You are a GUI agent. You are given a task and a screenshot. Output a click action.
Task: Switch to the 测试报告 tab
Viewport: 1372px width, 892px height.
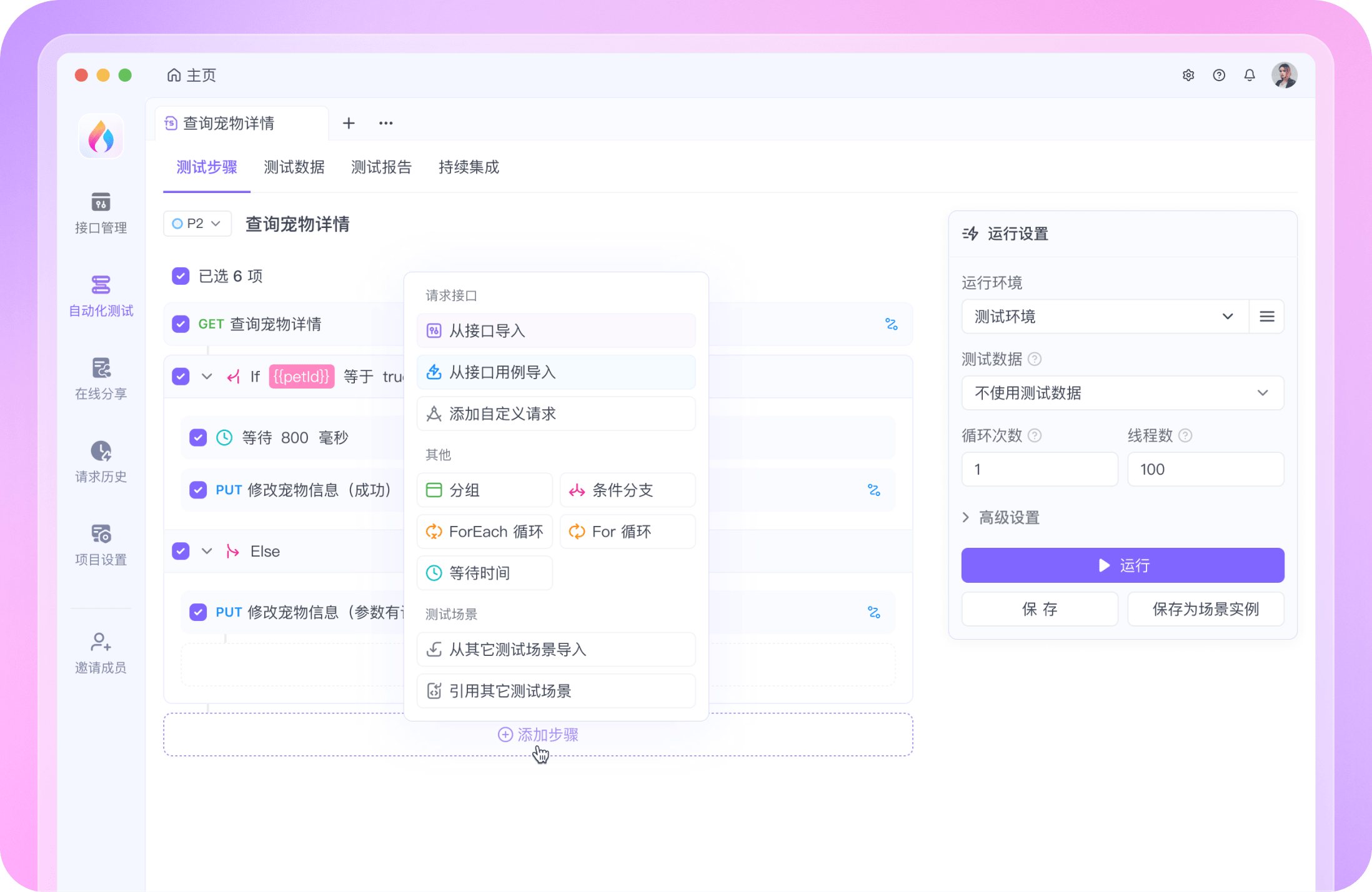(x=381, y=167)
